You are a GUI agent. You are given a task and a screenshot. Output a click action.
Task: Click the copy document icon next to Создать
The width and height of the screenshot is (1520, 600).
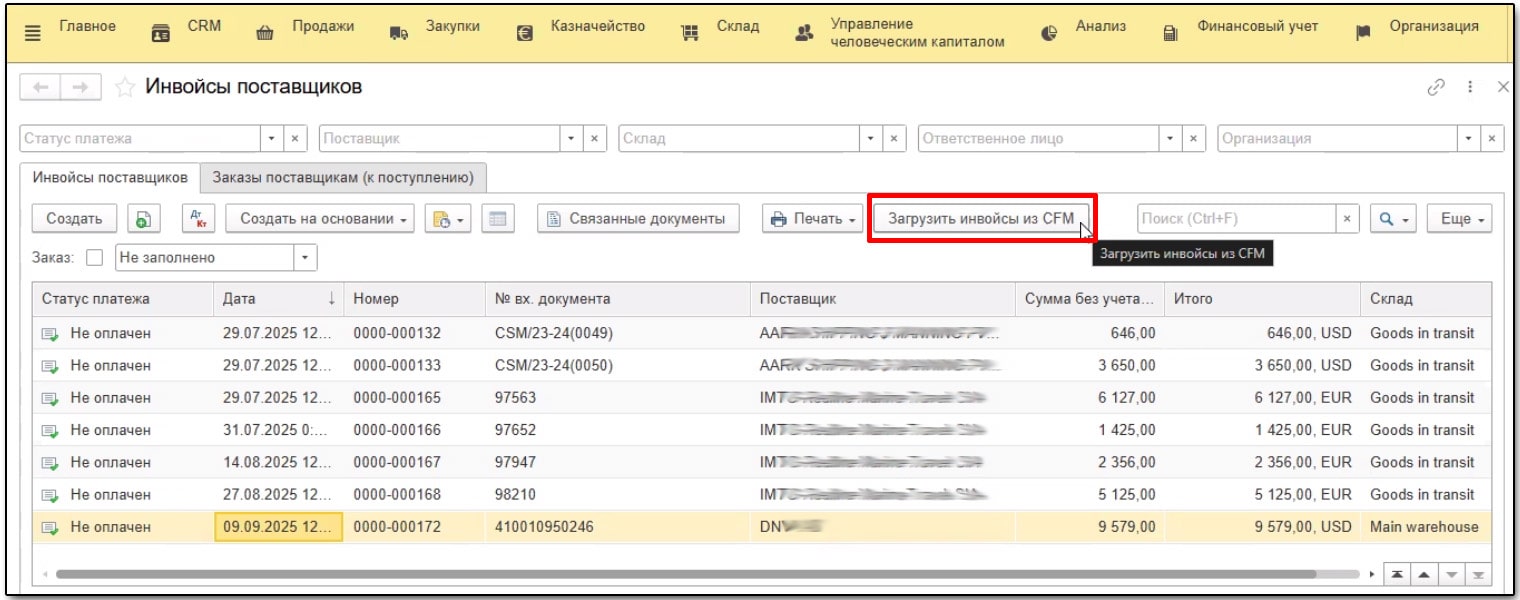[x=143, y=219]
